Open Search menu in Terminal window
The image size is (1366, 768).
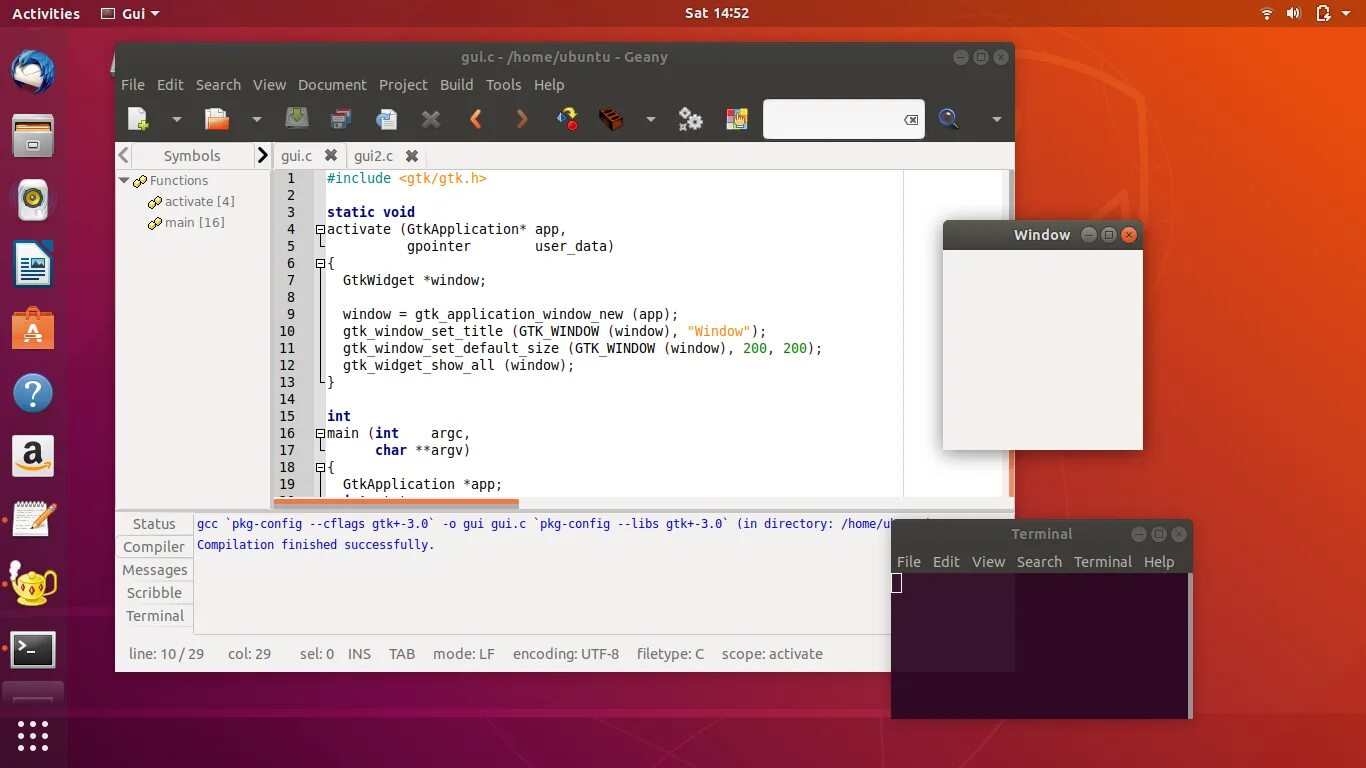pyautogui.click(x=1039, y=562)
